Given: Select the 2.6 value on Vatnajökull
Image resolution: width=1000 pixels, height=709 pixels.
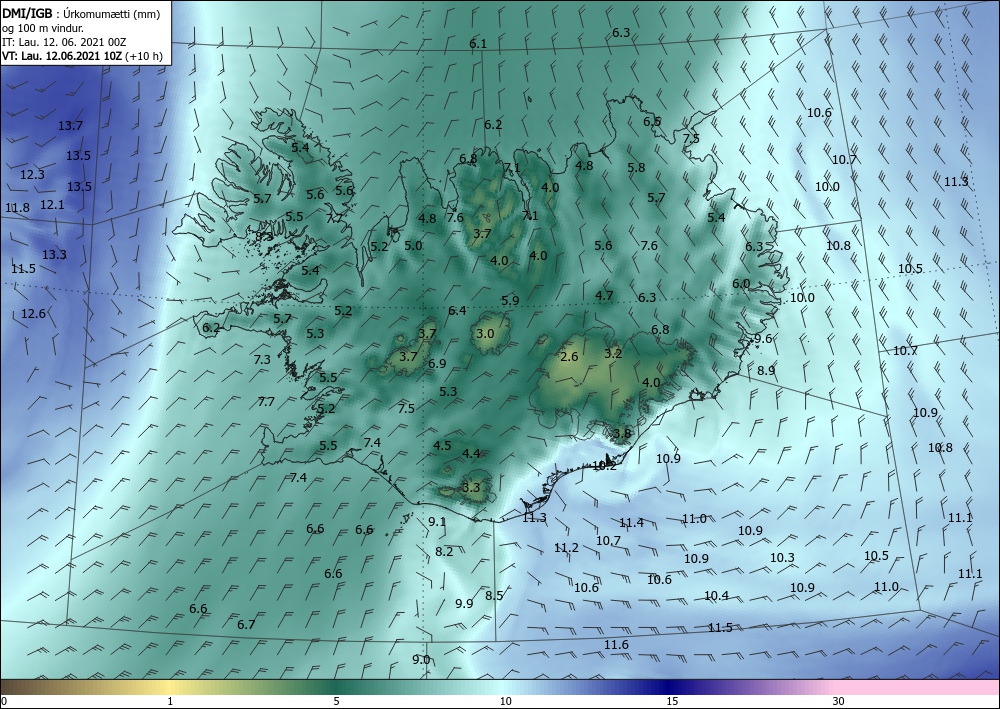Looking at the screenshot, I should [569, 356].
